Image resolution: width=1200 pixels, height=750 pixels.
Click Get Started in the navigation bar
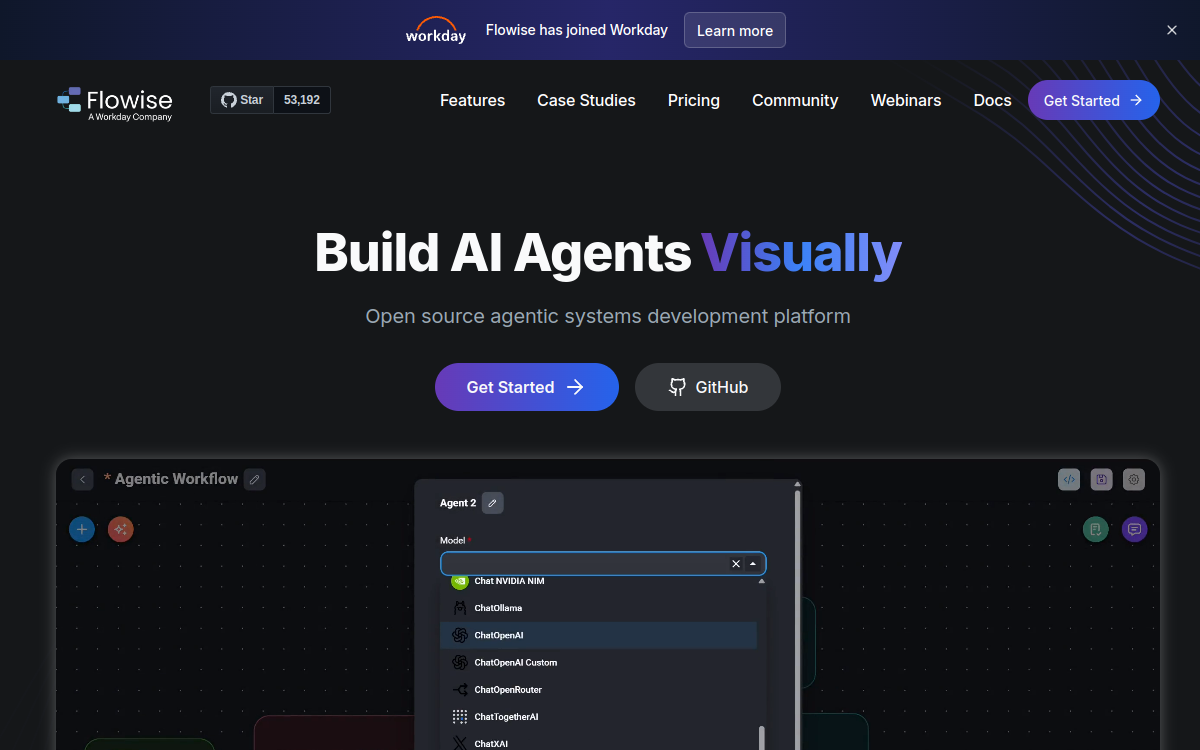click(1093, 100)
